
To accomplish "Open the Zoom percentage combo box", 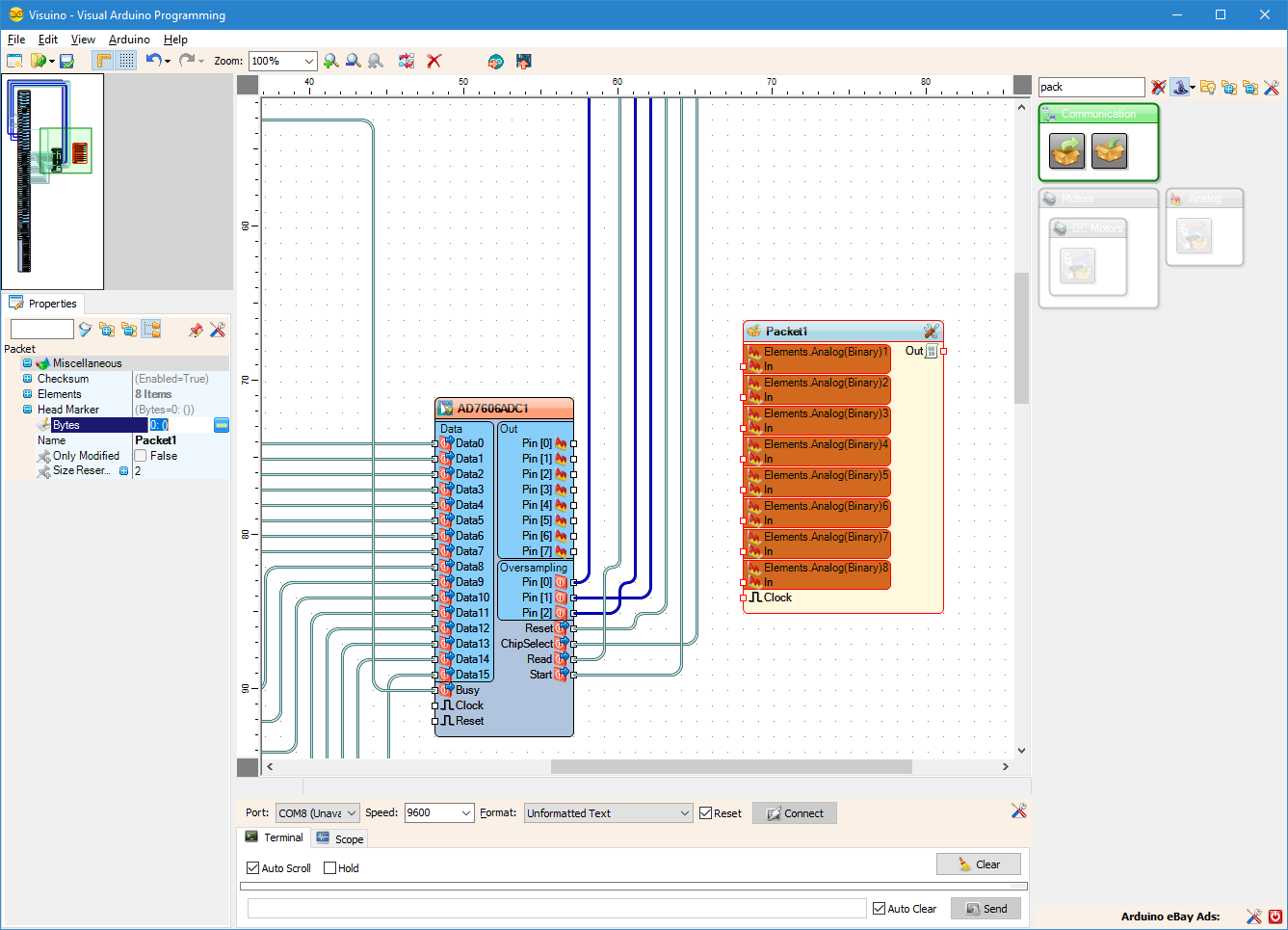I will coord(282,61).
